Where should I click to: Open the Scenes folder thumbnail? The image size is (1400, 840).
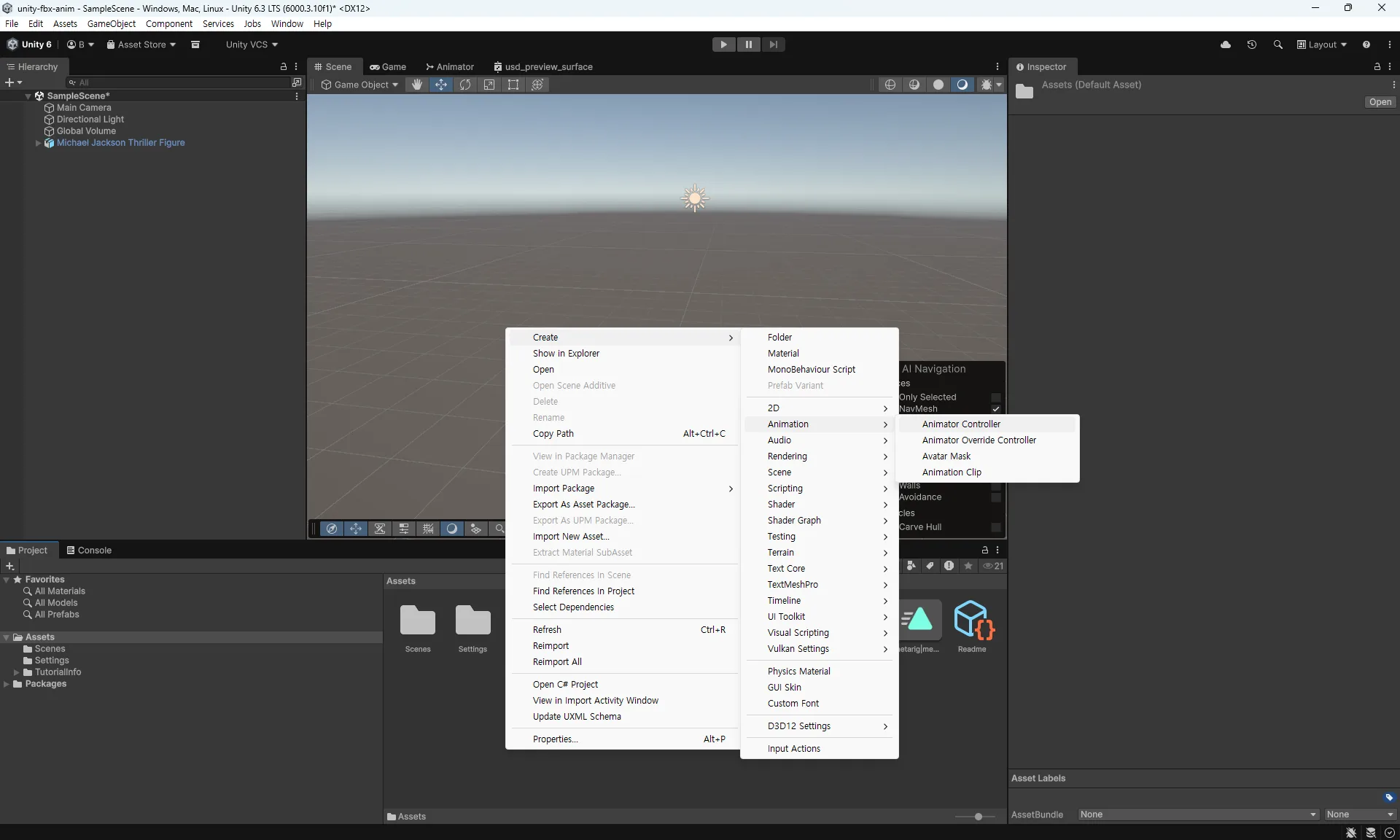click(418, 621)
